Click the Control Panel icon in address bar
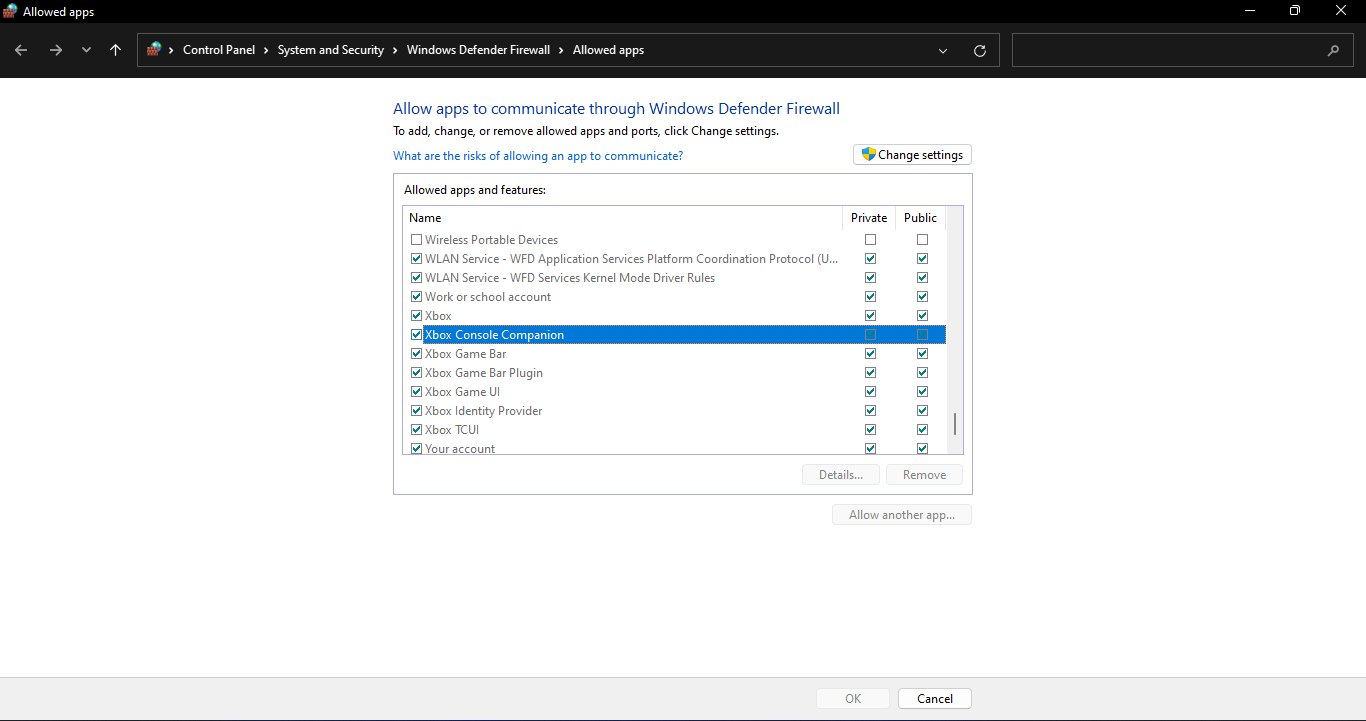 pyautogui.click(x=154, y=50)
